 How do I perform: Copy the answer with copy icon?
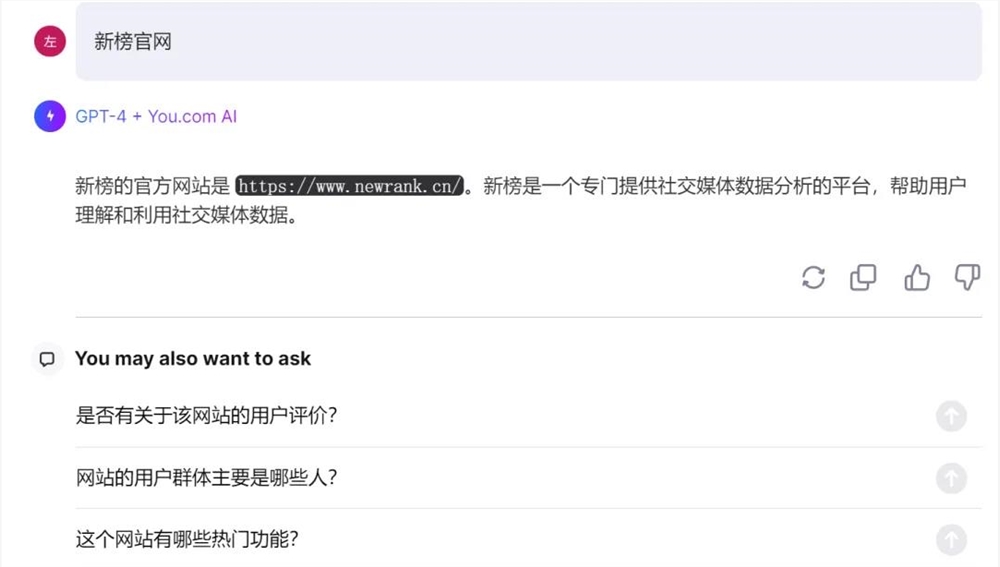click(863, 277)
